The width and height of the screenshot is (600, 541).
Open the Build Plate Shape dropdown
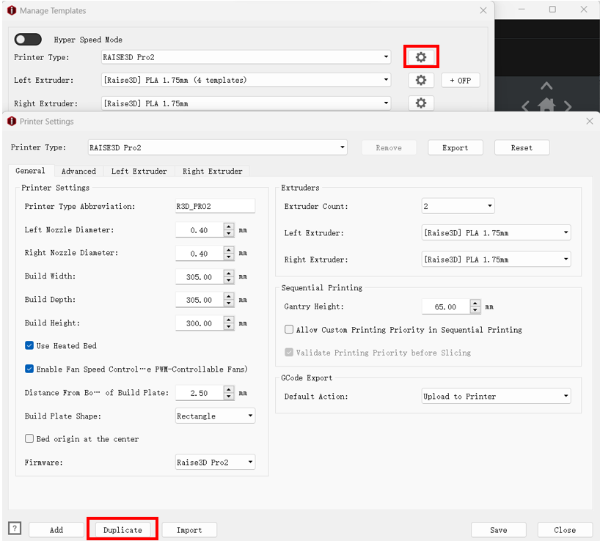[214, 415]
